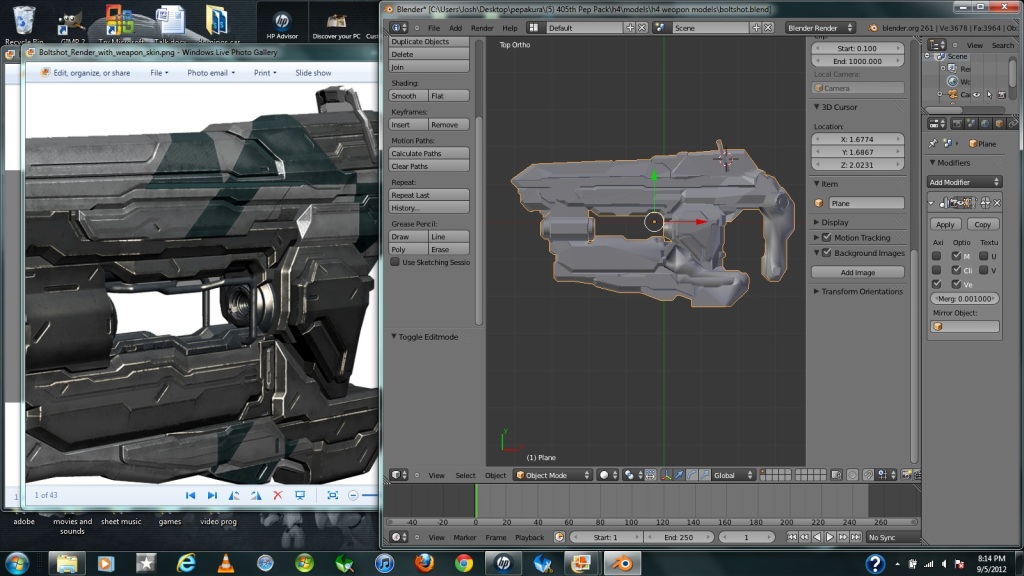
Task: Enable Use Sketching Session checkbox
Action: pos(395,262)
